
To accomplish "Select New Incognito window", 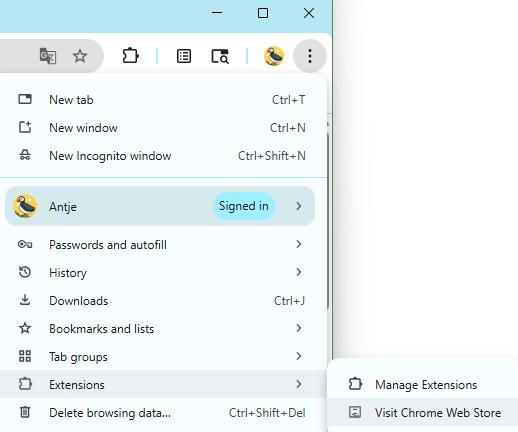I will tap(160, 156).
